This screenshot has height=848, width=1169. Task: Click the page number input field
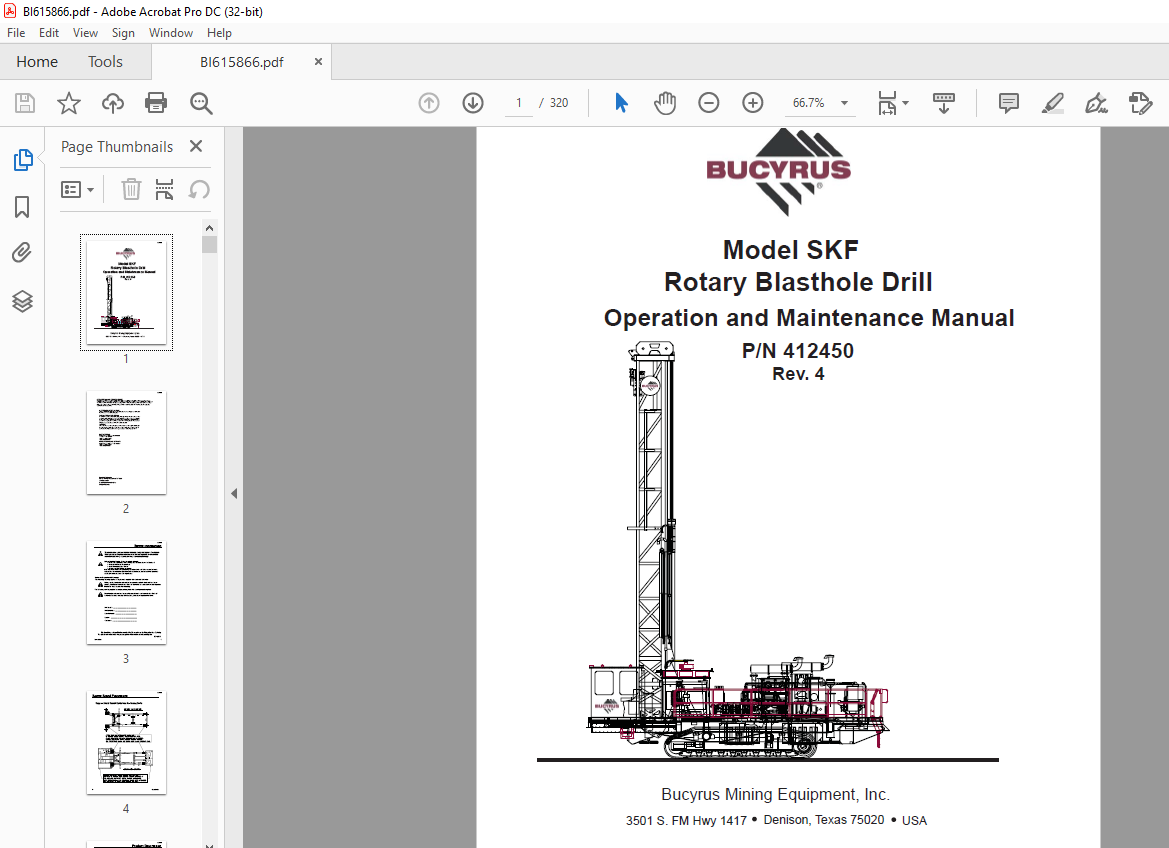tap(519, 103)
